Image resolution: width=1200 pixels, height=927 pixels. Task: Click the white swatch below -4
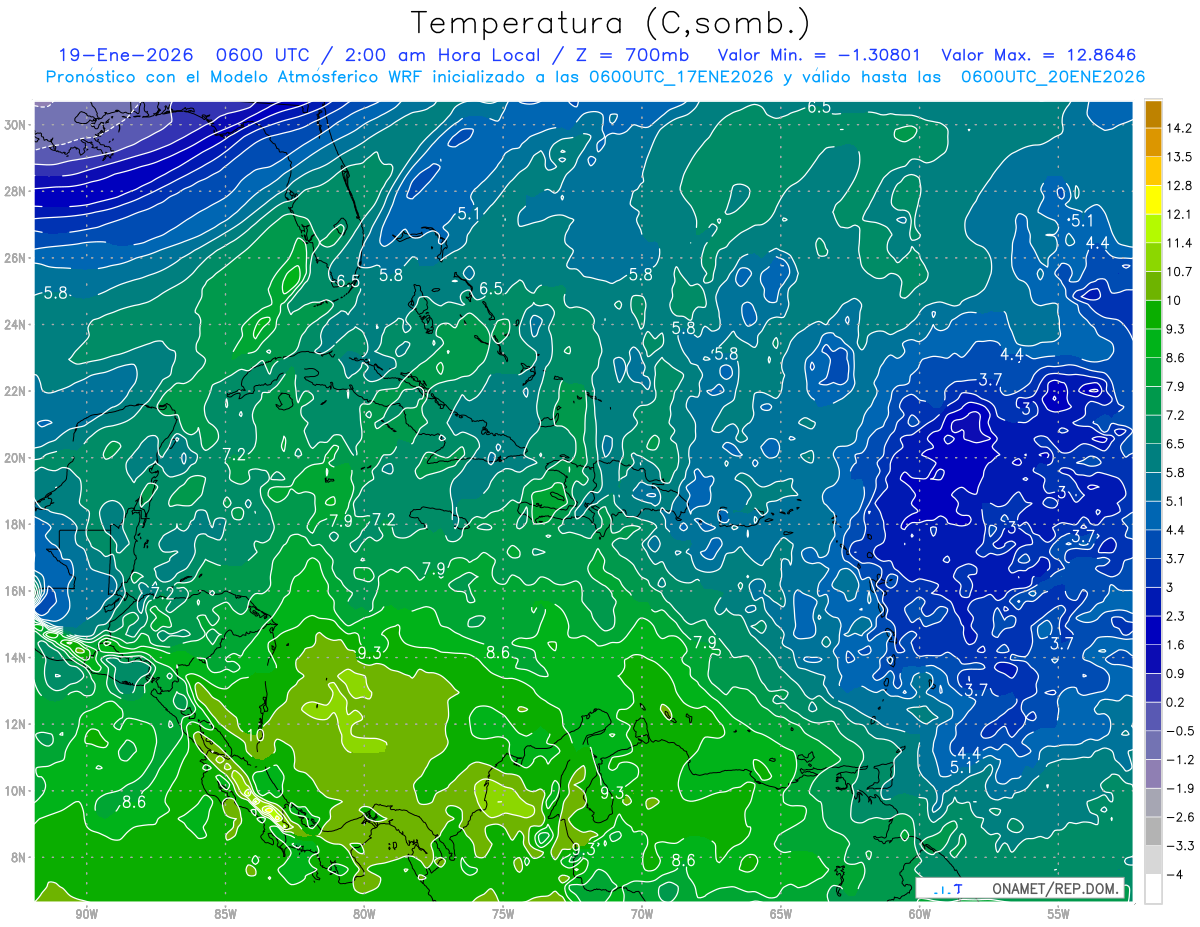1153,889
